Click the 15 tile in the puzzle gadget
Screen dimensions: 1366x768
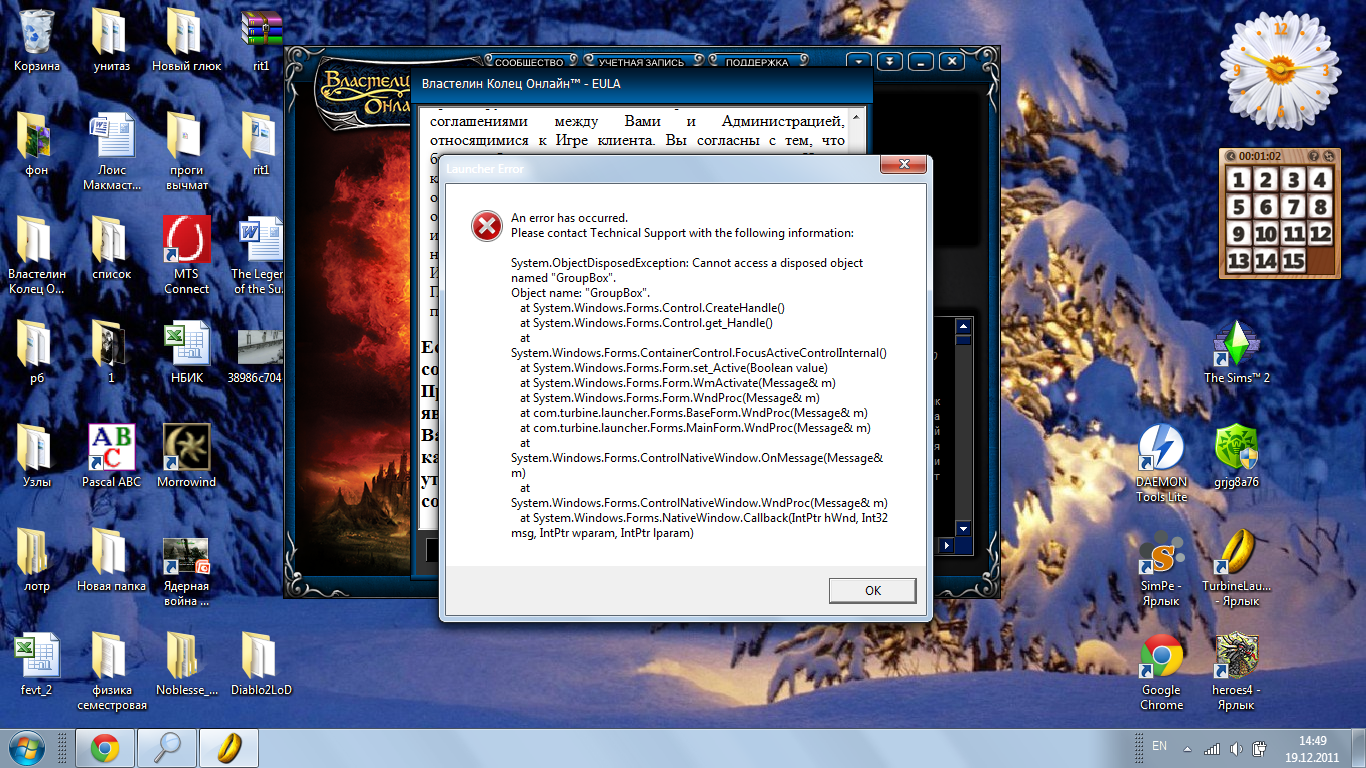click(x=1293, y=261)
